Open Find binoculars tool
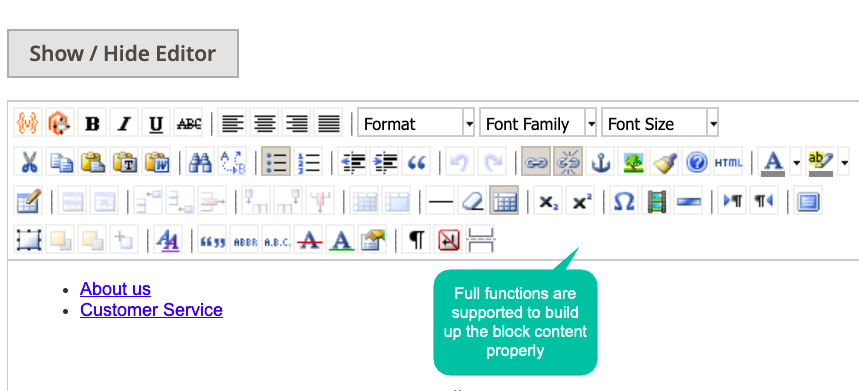 (x=200, y=162)
